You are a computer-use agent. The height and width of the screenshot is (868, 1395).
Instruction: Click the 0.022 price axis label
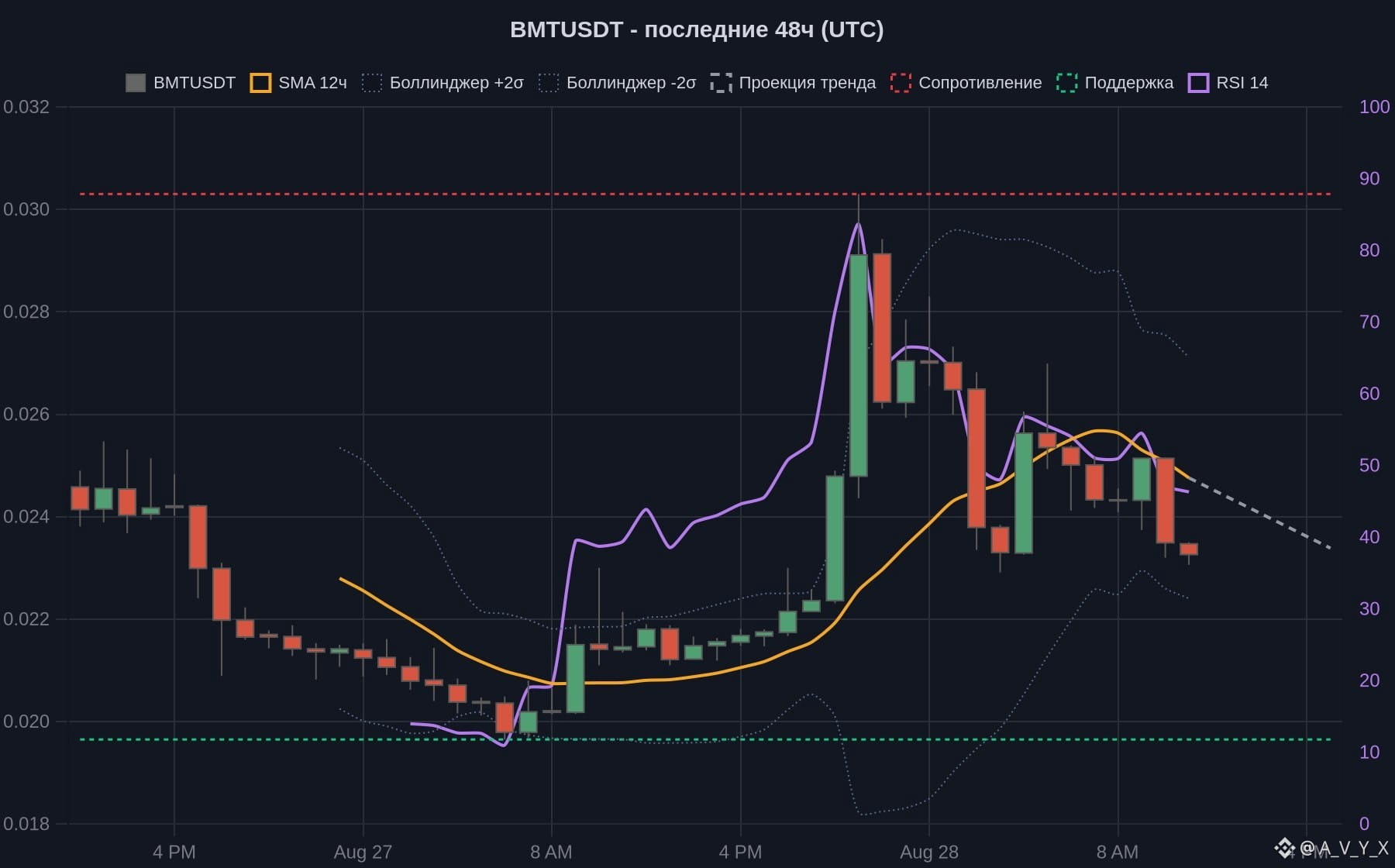pyautogui.click(x=26, y=618)
